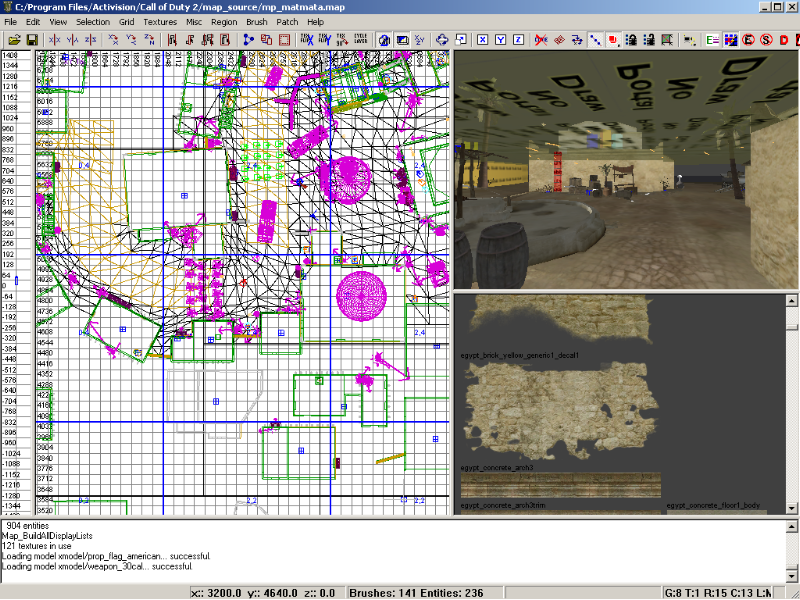Click the crossed-out cone icon

click(x=541, y=40)
